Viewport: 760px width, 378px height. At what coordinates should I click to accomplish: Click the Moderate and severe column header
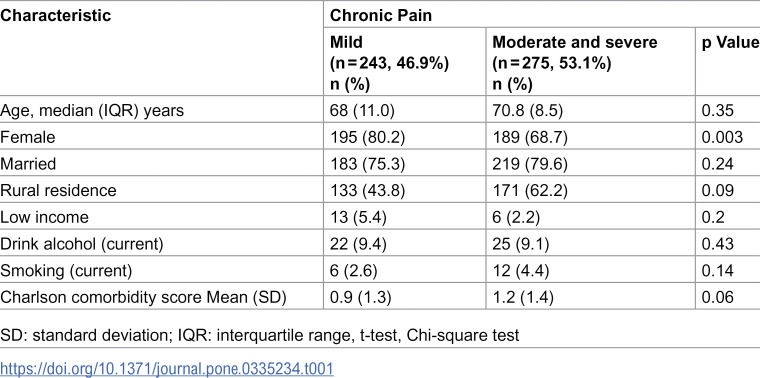[575, 63]
